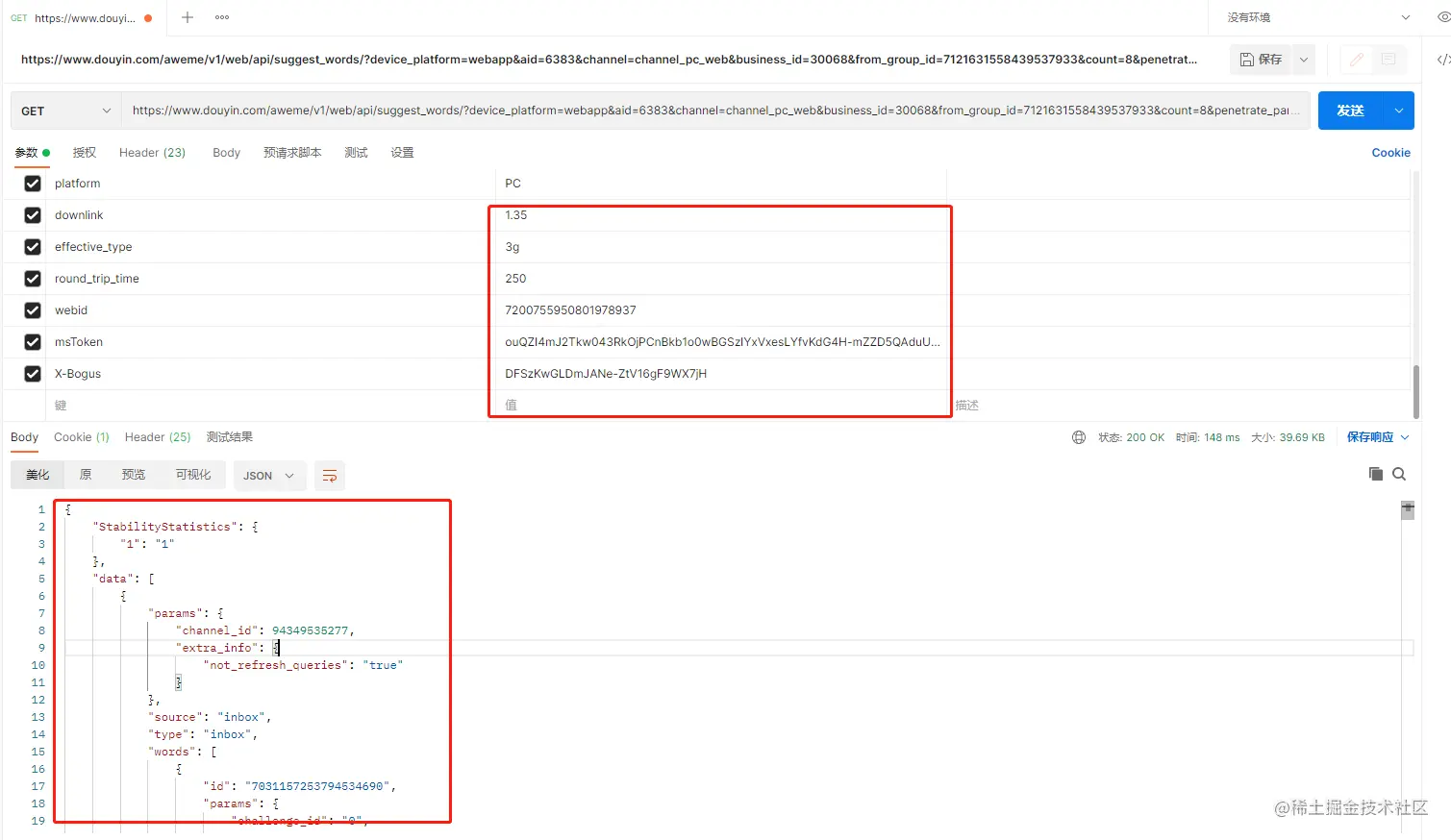Uncheck the round_trip_time parameter
1451x840 pixels.
click(33, 279)
